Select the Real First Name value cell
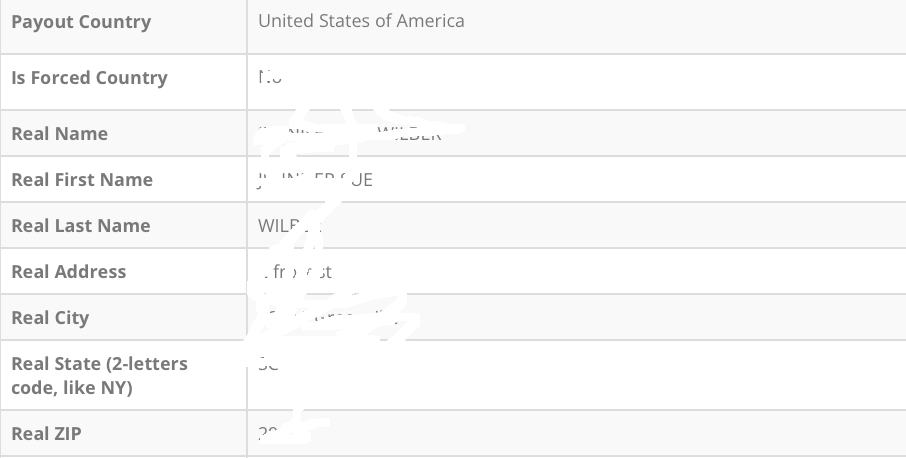Viewport: 906px width, 458px height. point(575,180)
